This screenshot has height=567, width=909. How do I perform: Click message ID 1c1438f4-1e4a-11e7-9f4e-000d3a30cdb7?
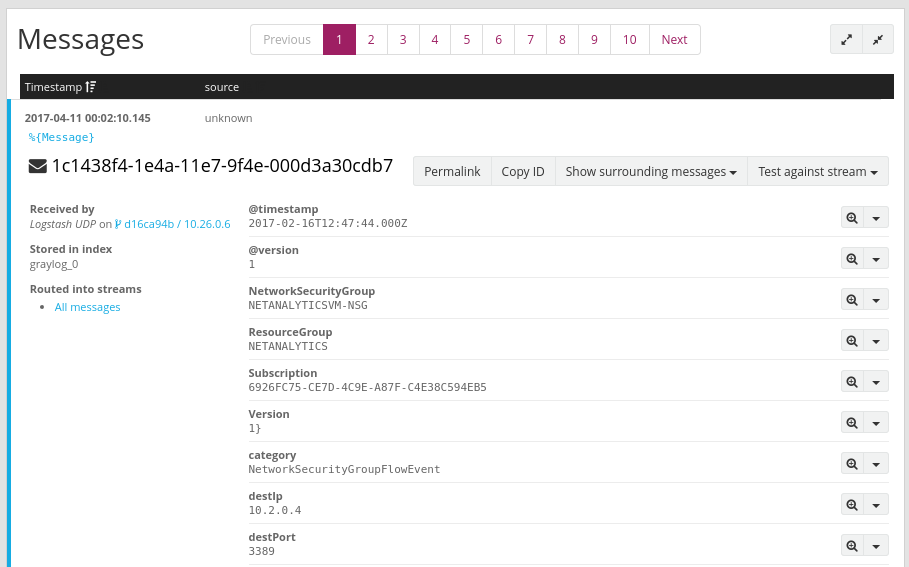pos(222,166)
